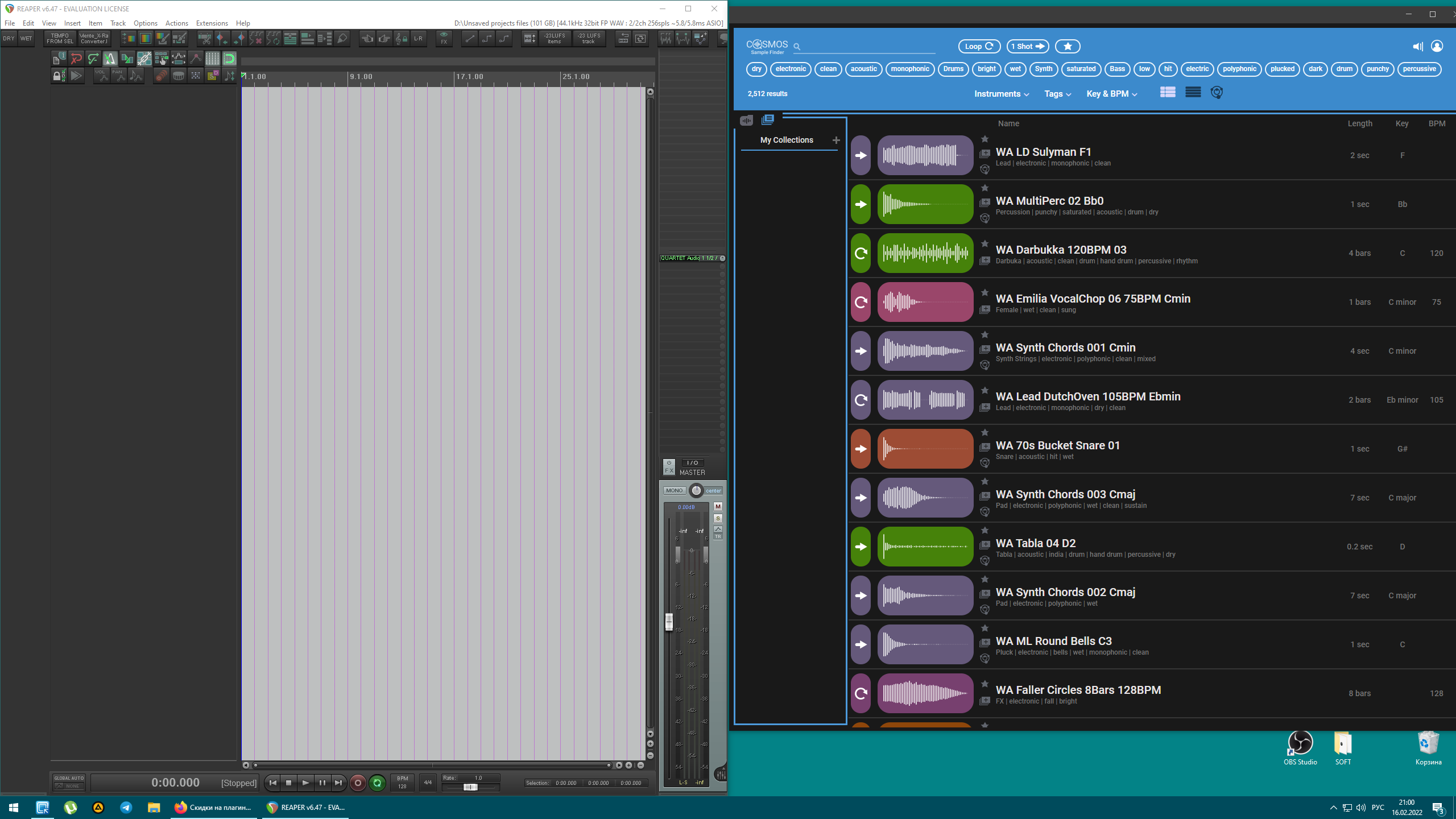This screenshot has height=819, width=1456.
Task: Toggle the MONO button on master
Action: click(x=674, y=490)
